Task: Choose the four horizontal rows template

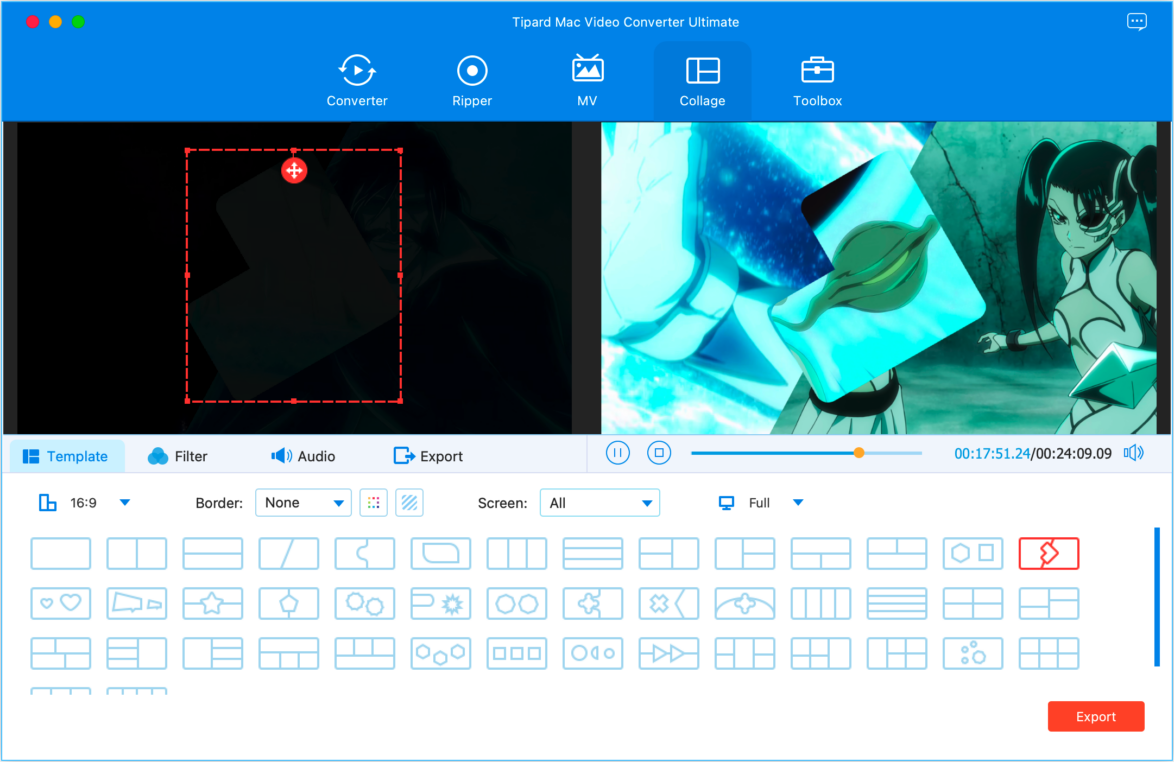Action: (897, 603)
